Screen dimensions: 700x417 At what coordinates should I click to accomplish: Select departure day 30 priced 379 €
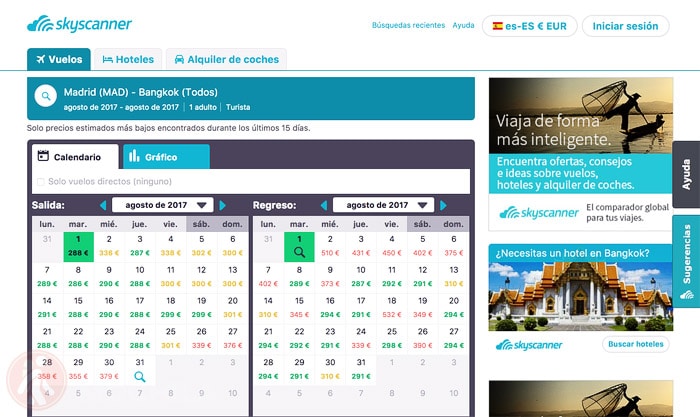tap(109, 370)
